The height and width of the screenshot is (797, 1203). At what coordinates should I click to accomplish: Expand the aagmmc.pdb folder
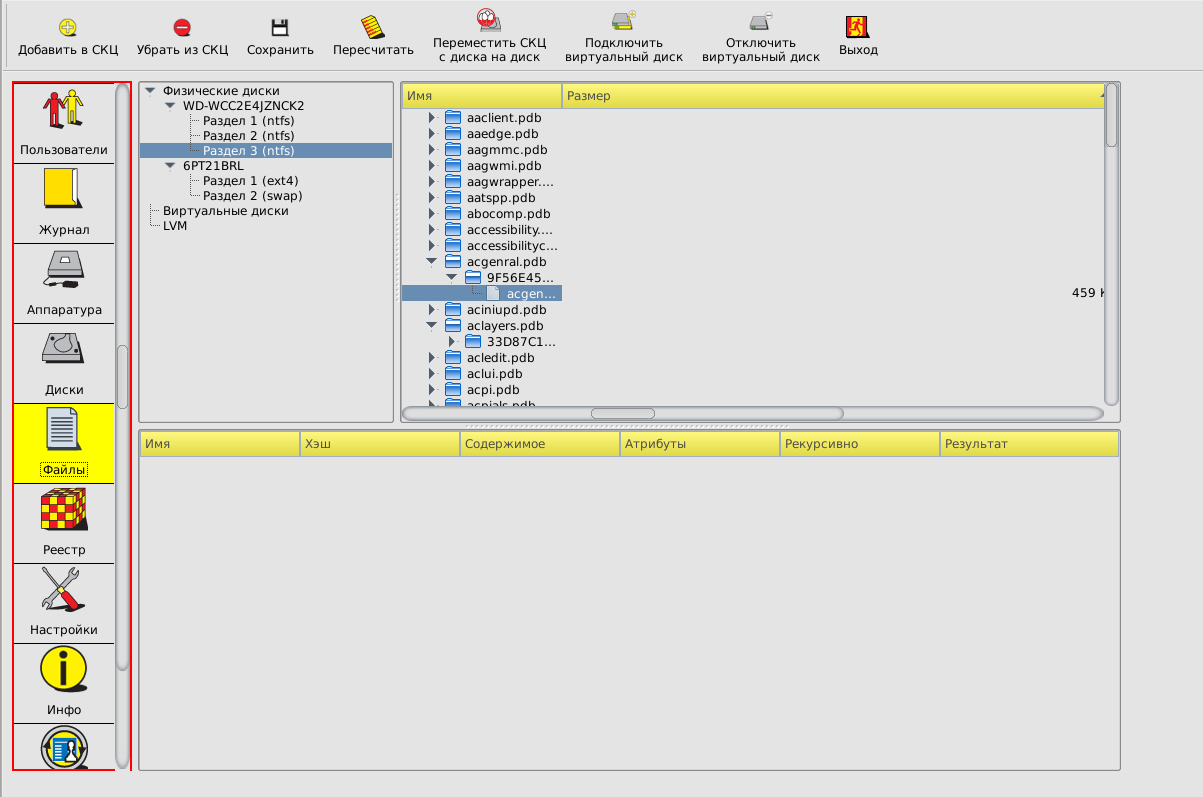(x=432, y=149)
